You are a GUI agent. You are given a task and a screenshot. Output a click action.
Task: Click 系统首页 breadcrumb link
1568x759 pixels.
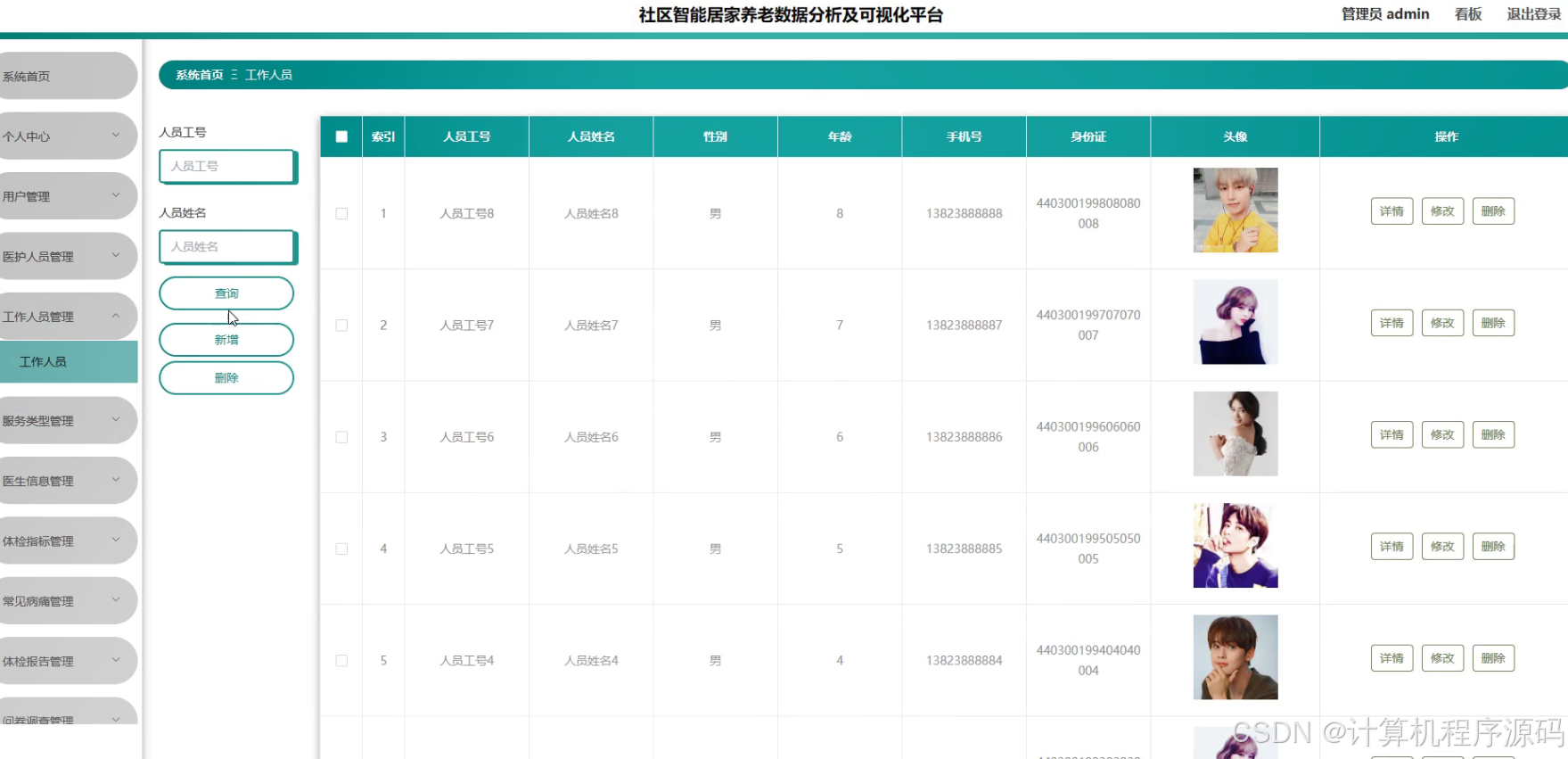pos(200,75)
